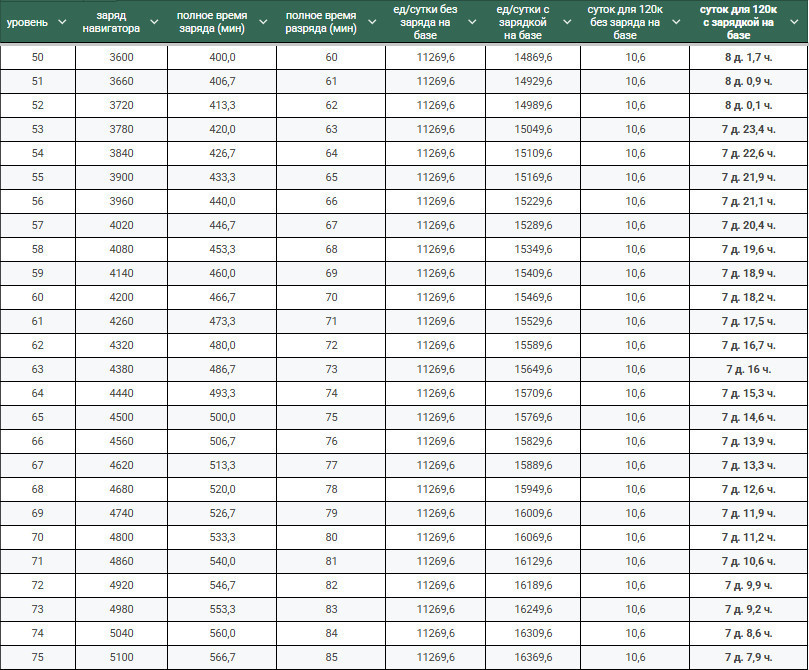Select cell '16189,6'

click(533, 585)
